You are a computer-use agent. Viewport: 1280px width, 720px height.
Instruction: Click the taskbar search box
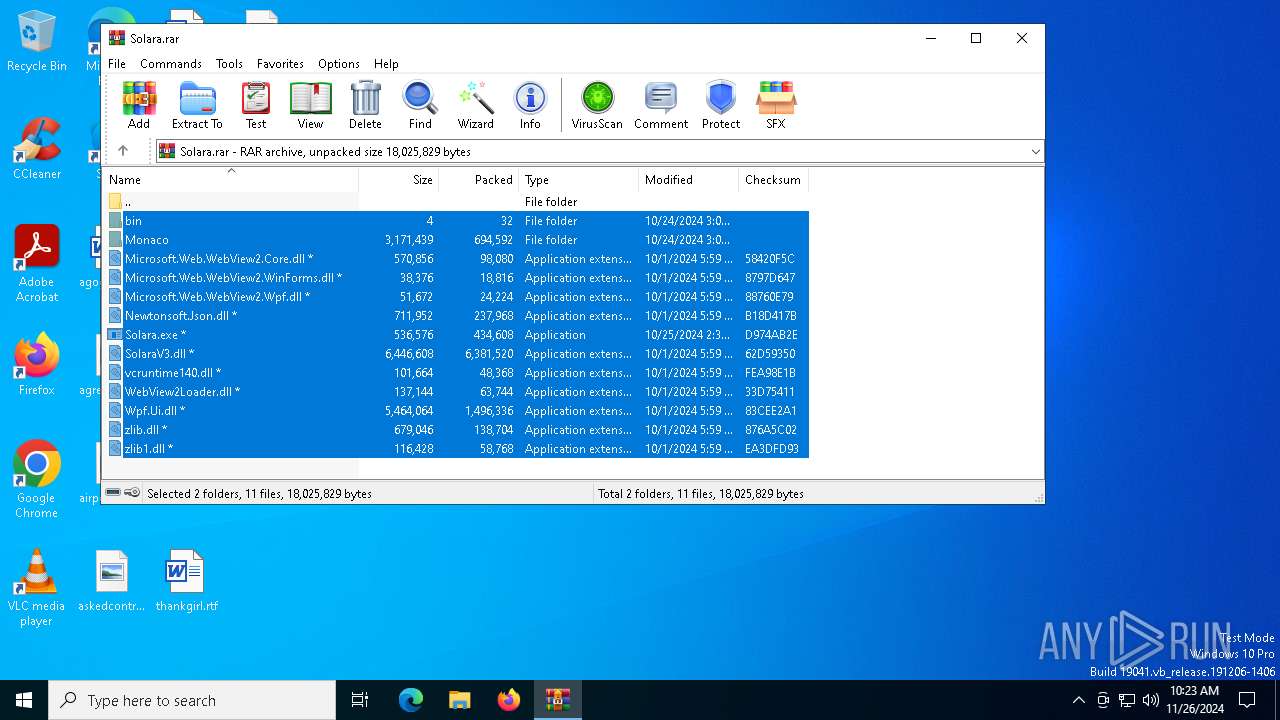(x=192, y=700)
